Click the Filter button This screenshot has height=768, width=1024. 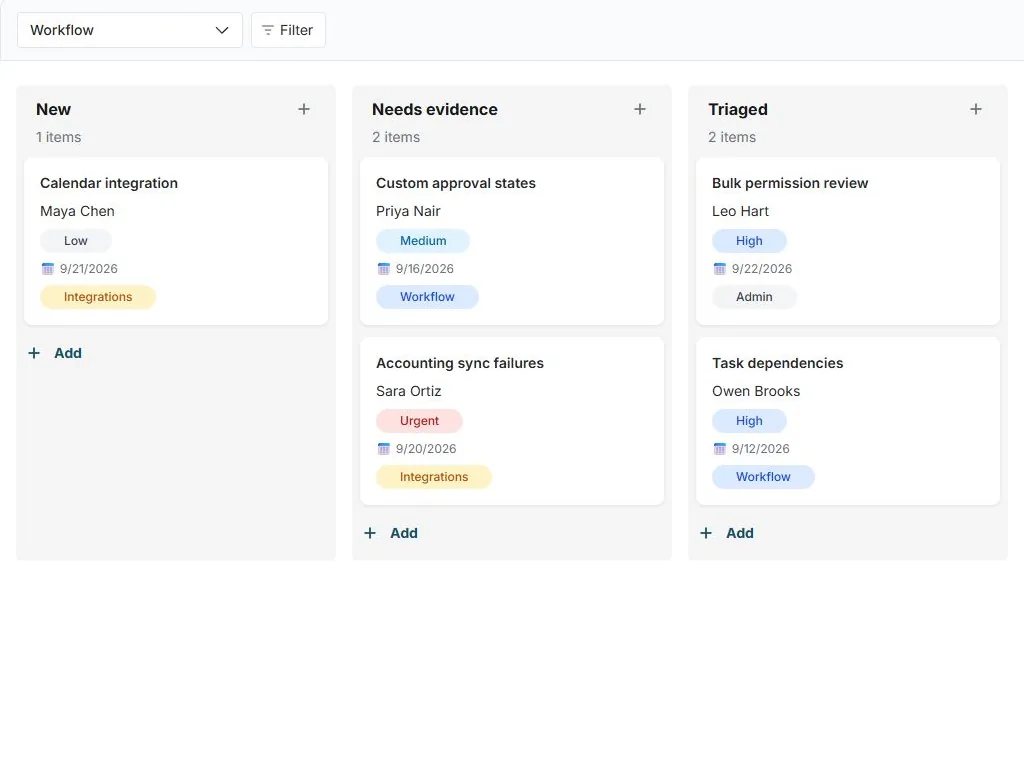288,30
